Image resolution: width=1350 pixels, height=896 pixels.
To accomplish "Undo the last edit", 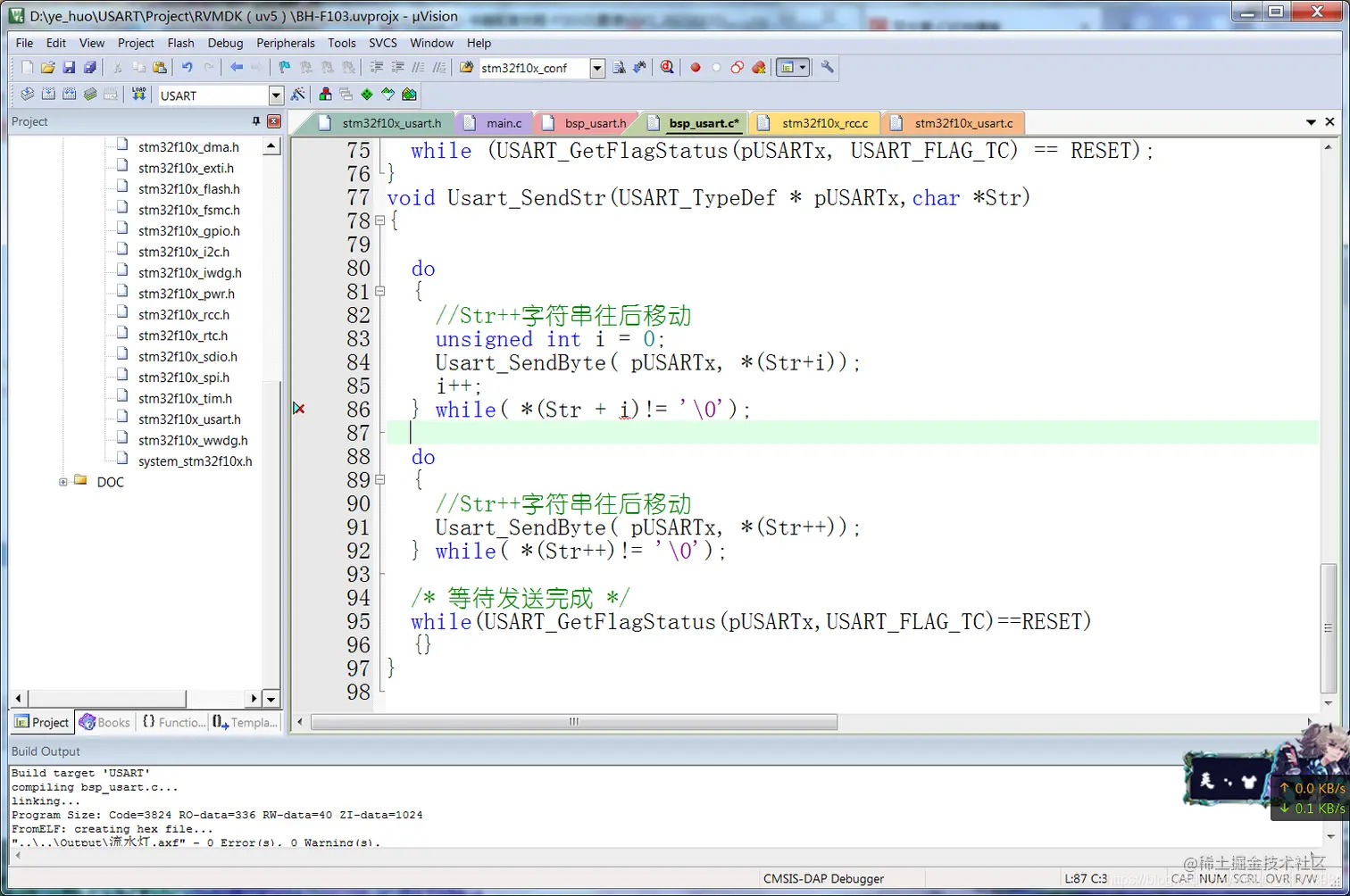I will click(187, 67).
